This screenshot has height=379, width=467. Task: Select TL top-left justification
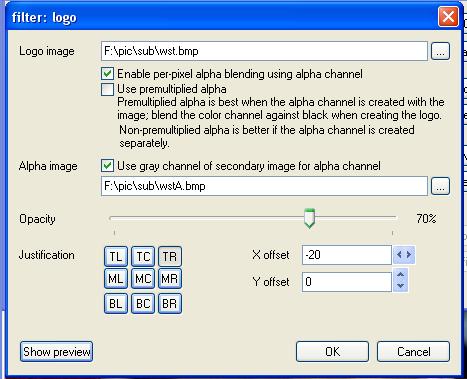pyautogui.click(x=116, y=256)
